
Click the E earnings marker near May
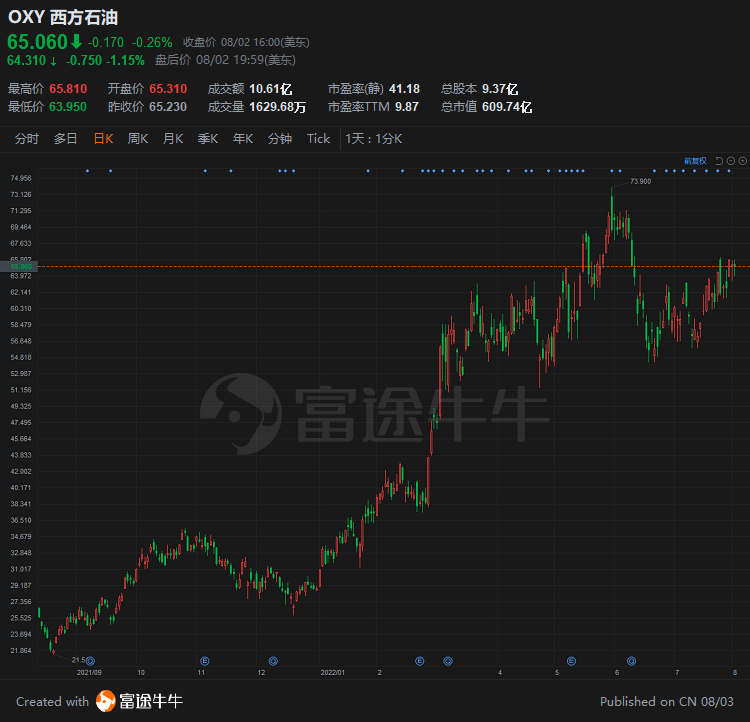pyautogui.click(x=571, y=660)
